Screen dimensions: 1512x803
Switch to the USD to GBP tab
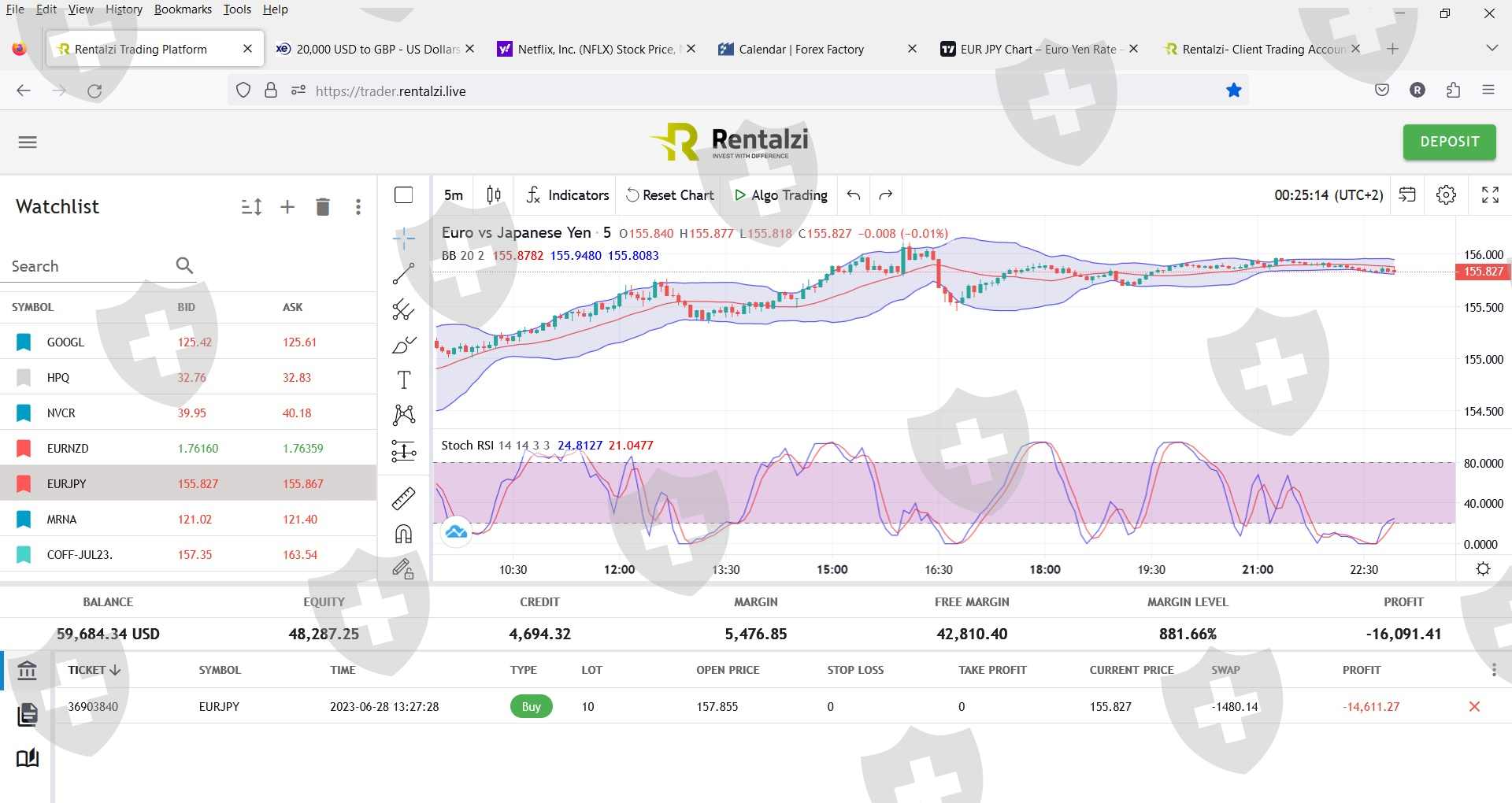click(375, 49)
